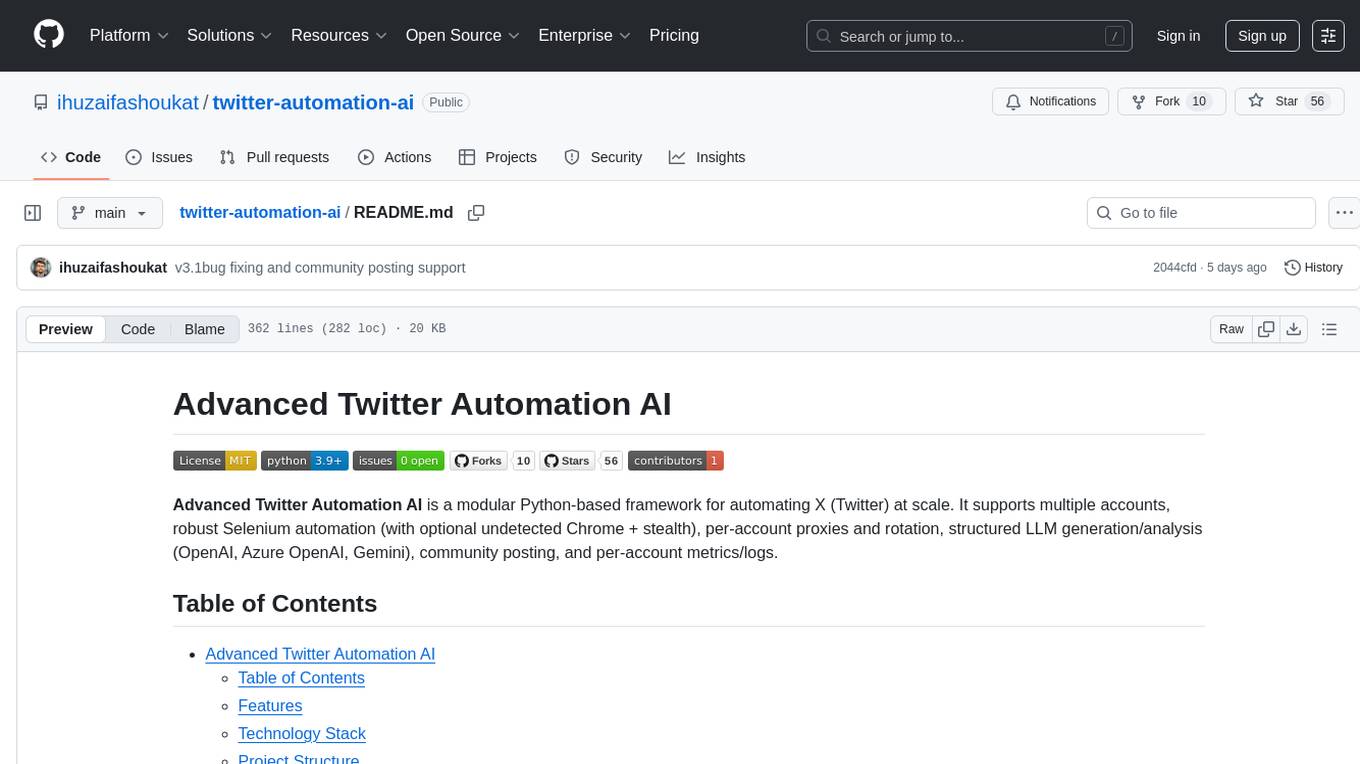Expand the Resources menu
Viewport: 1360px width, 764px height.
point(340,35)
